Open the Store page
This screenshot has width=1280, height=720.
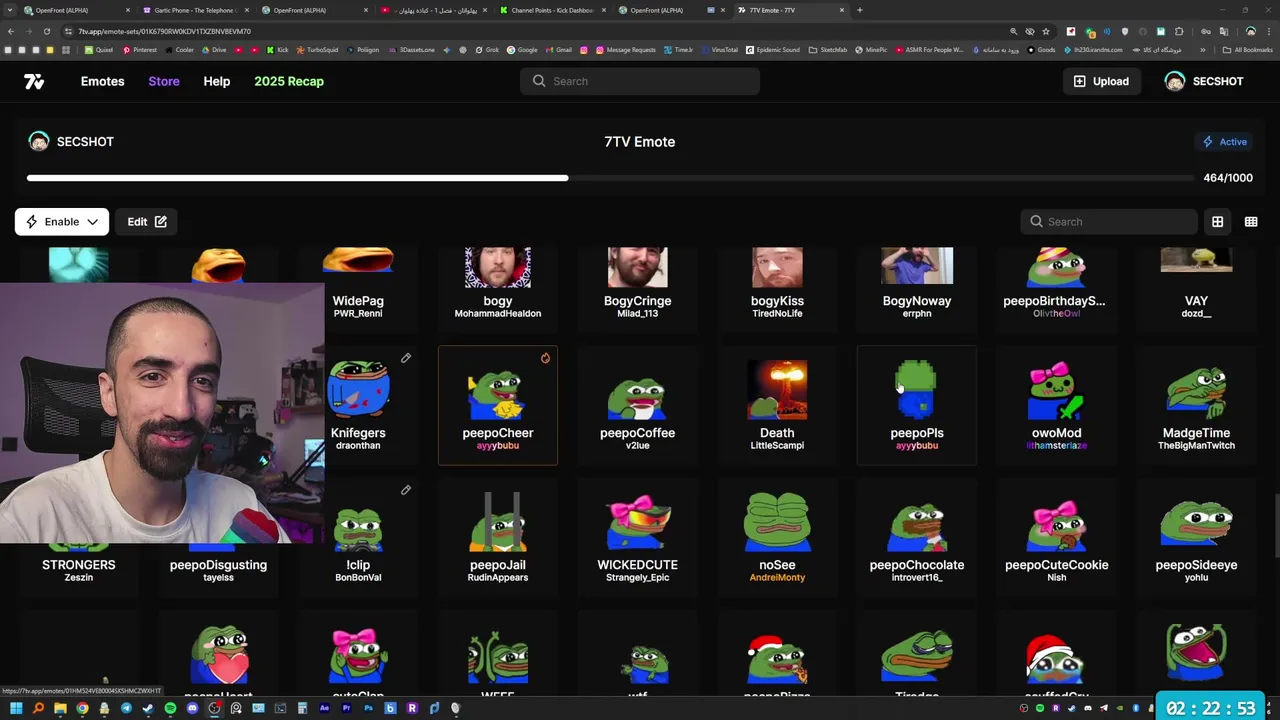point(164,81)
